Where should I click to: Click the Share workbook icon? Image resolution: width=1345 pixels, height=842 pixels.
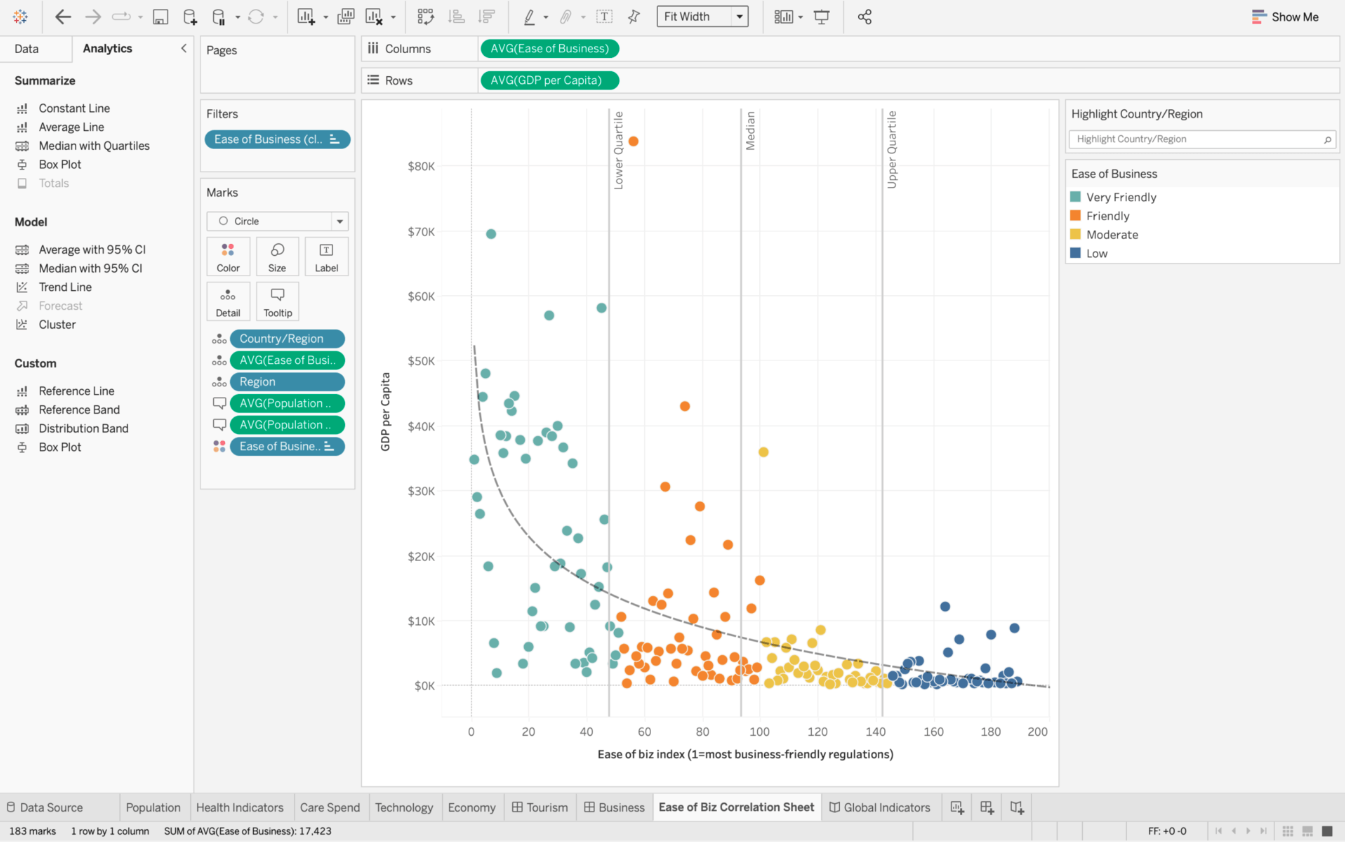[864, 17]
